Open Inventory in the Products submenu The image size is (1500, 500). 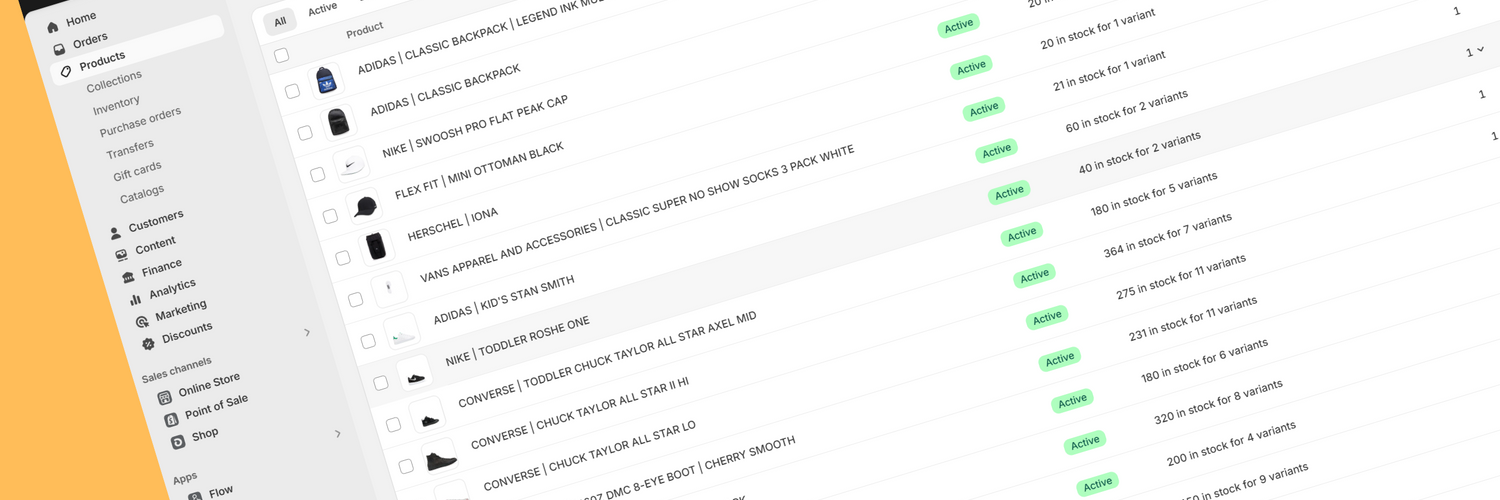click(116, 105)
